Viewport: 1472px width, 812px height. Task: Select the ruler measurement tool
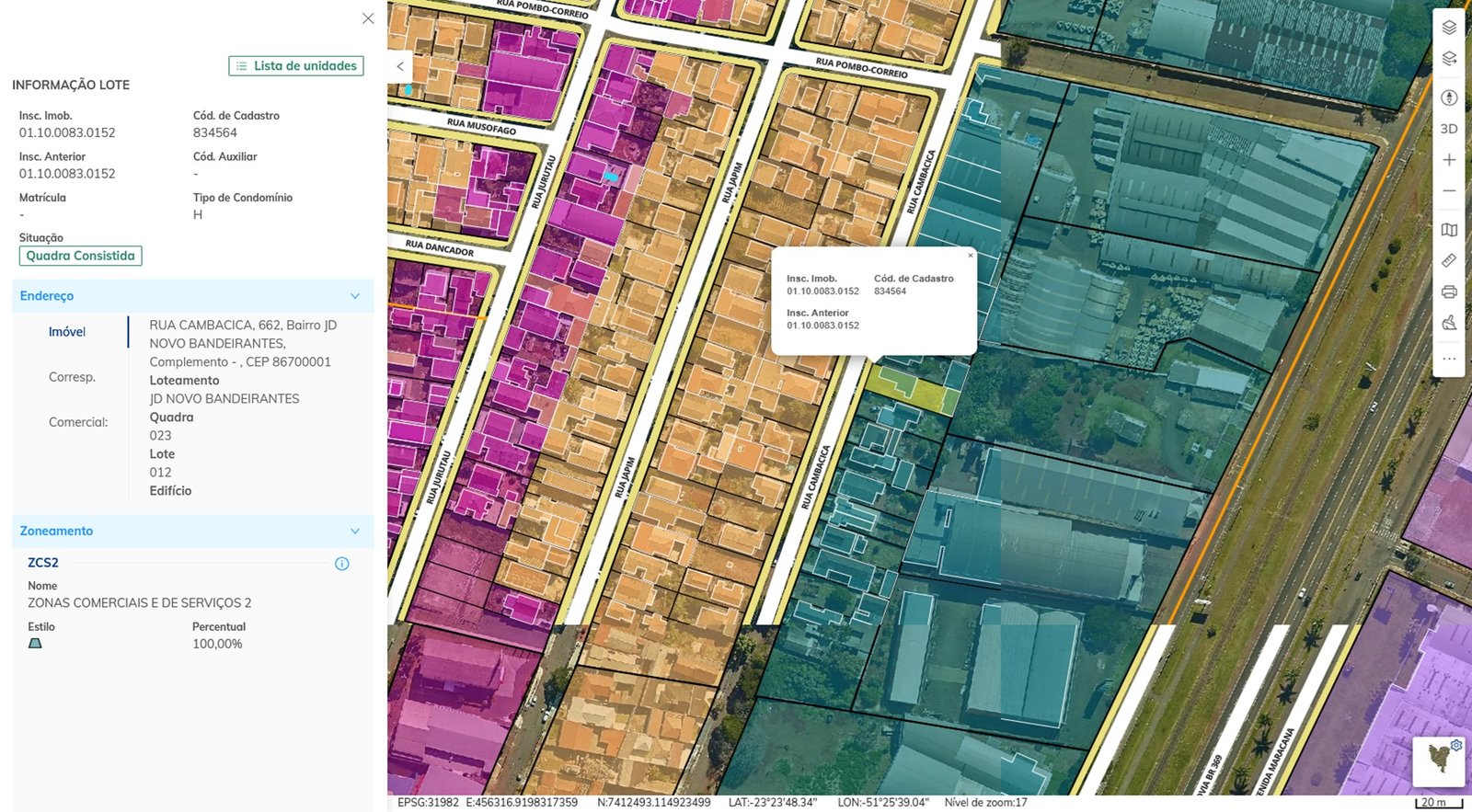(1449, 260)
